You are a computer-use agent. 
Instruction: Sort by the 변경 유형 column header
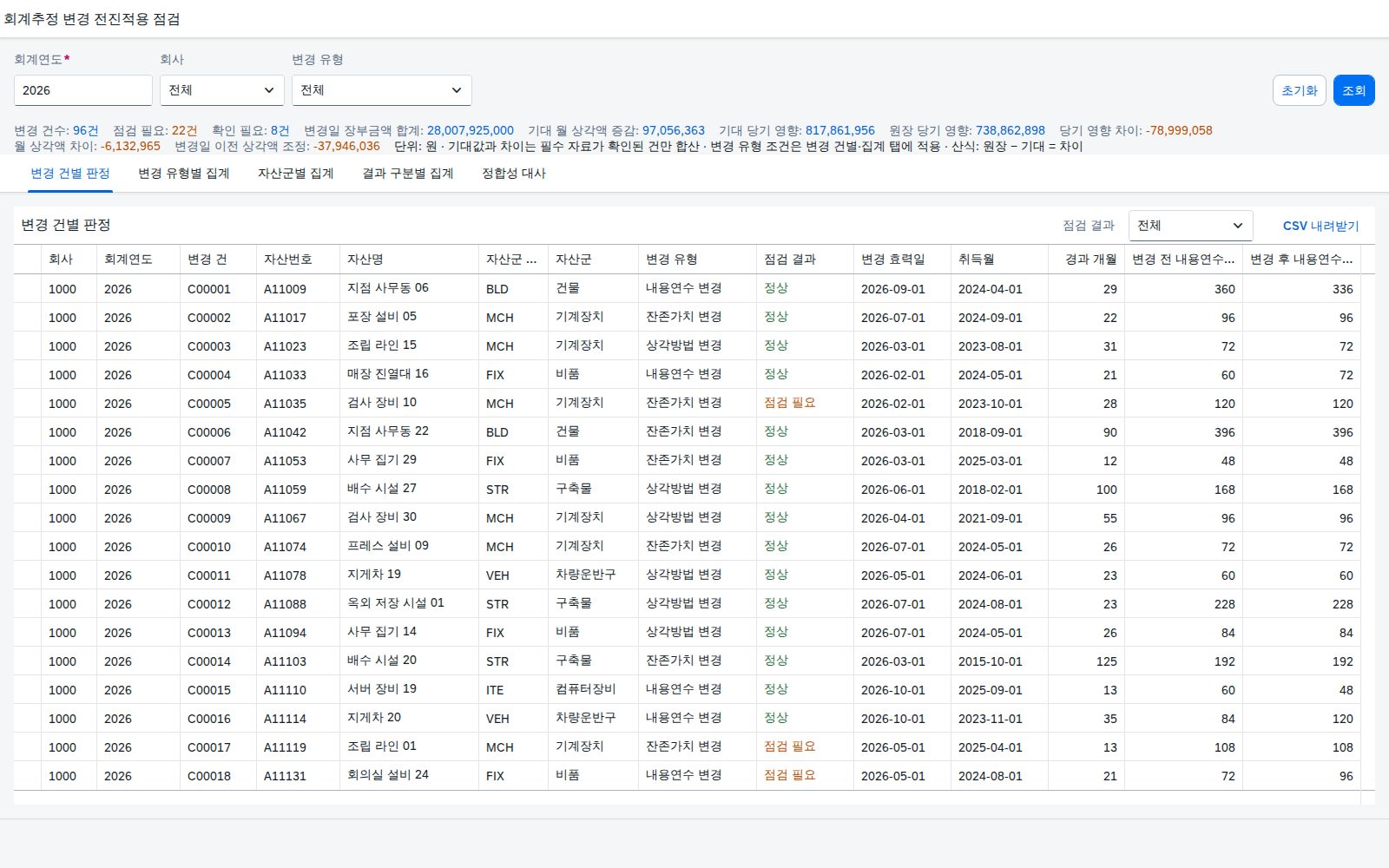coord(698,260)
